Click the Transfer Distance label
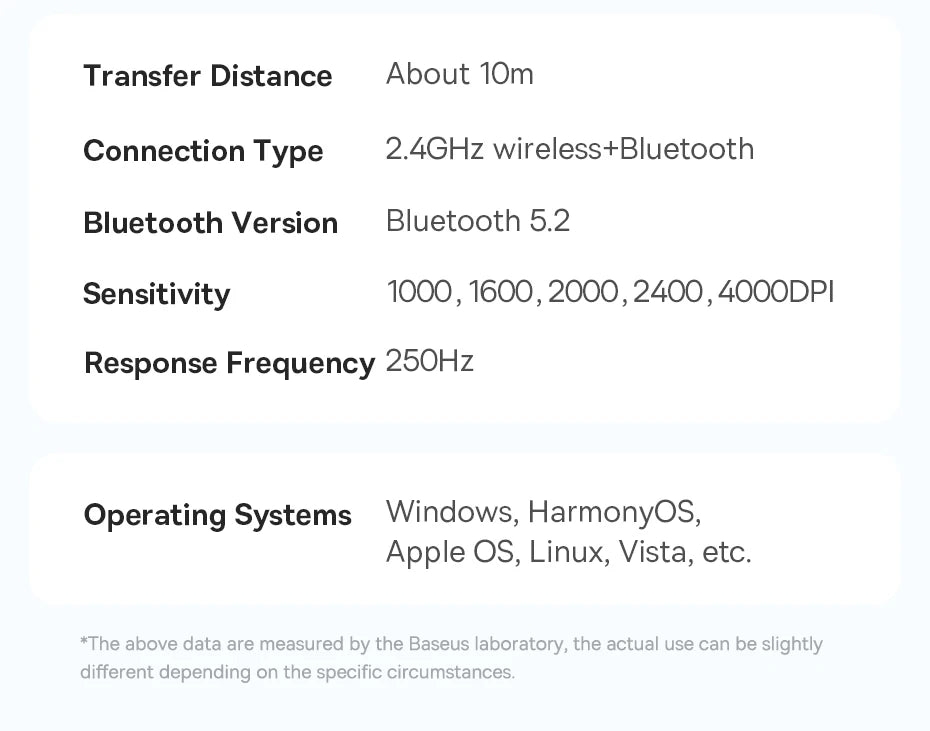 [x=208, y=76]
